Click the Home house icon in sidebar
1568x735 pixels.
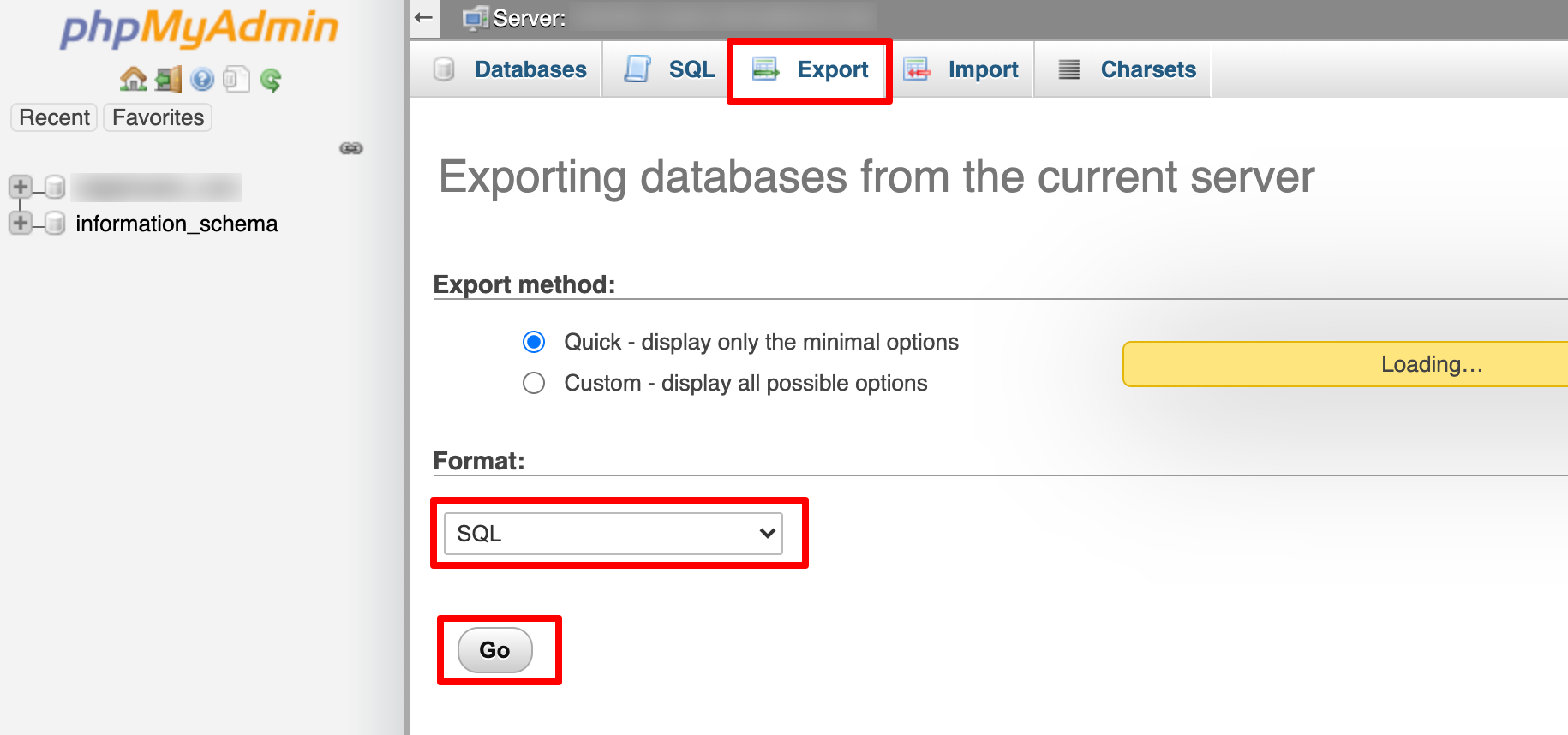click(133, 80)
